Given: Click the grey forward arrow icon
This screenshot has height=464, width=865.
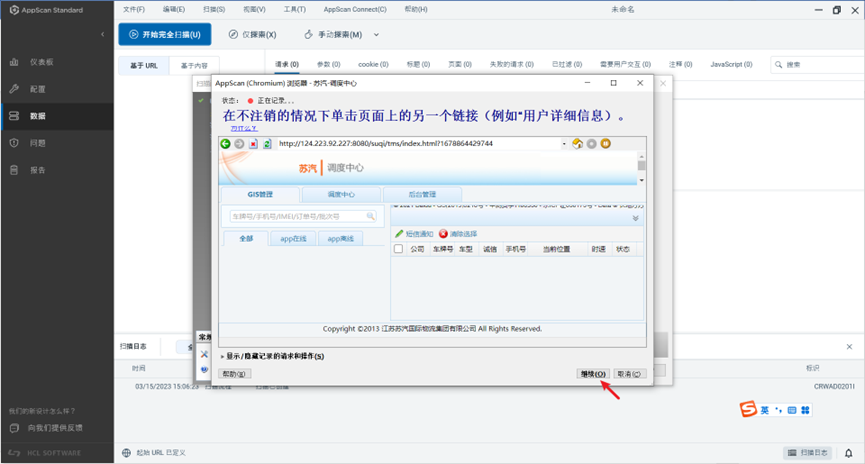Looking at the screenshot, I should [x=239, y=143].
